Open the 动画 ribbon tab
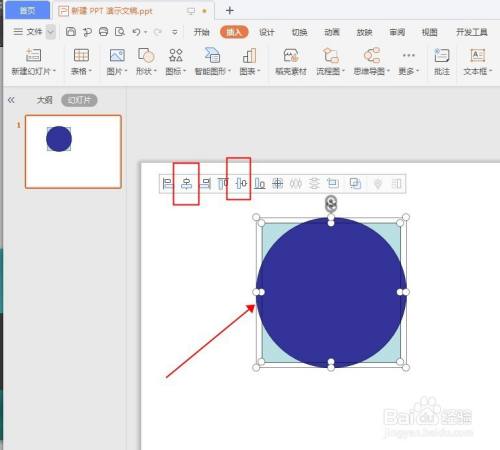This screenshot has width=500, height=450. click(x=332, y=32)
